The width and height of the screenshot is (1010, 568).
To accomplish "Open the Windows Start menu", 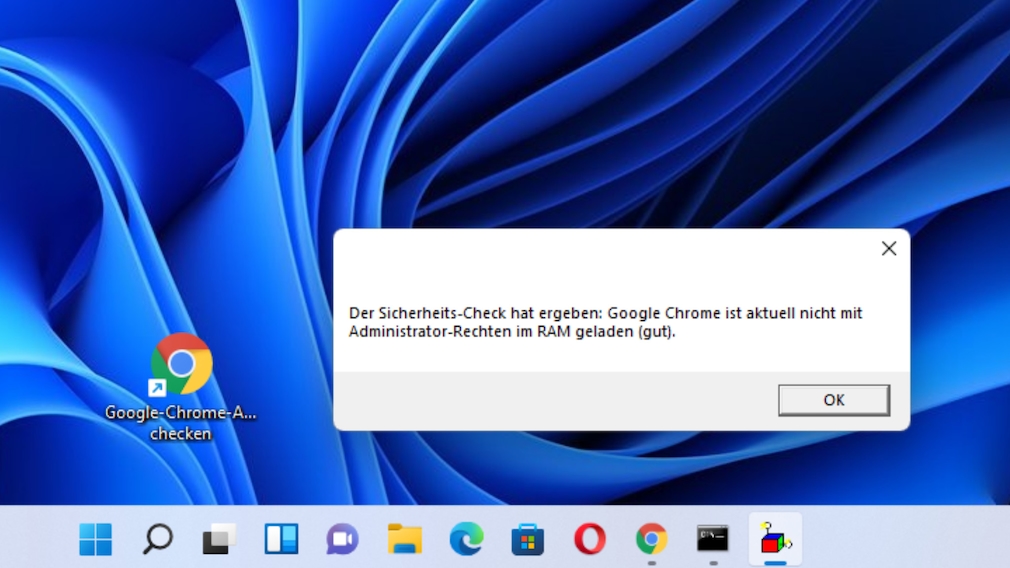I will [96, 540].
